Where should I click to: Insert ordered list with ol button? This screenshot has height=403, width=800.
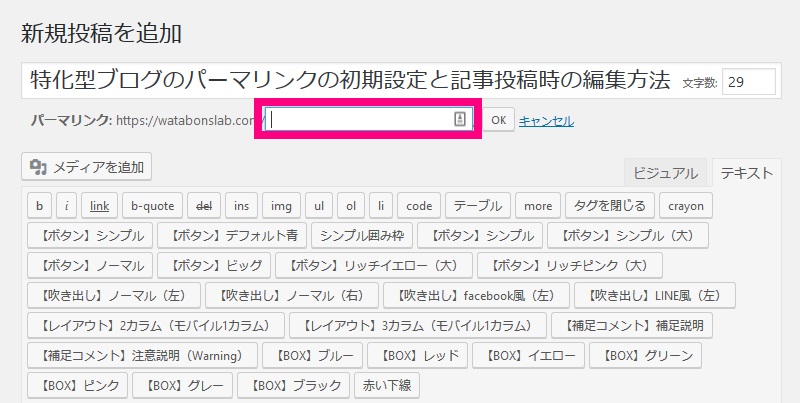point(351,206)
